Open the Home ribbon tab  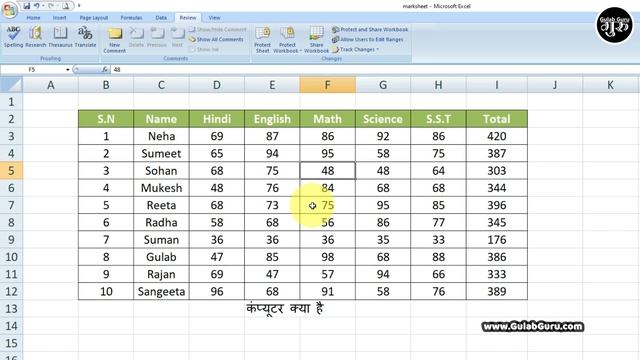pos(33,18)
